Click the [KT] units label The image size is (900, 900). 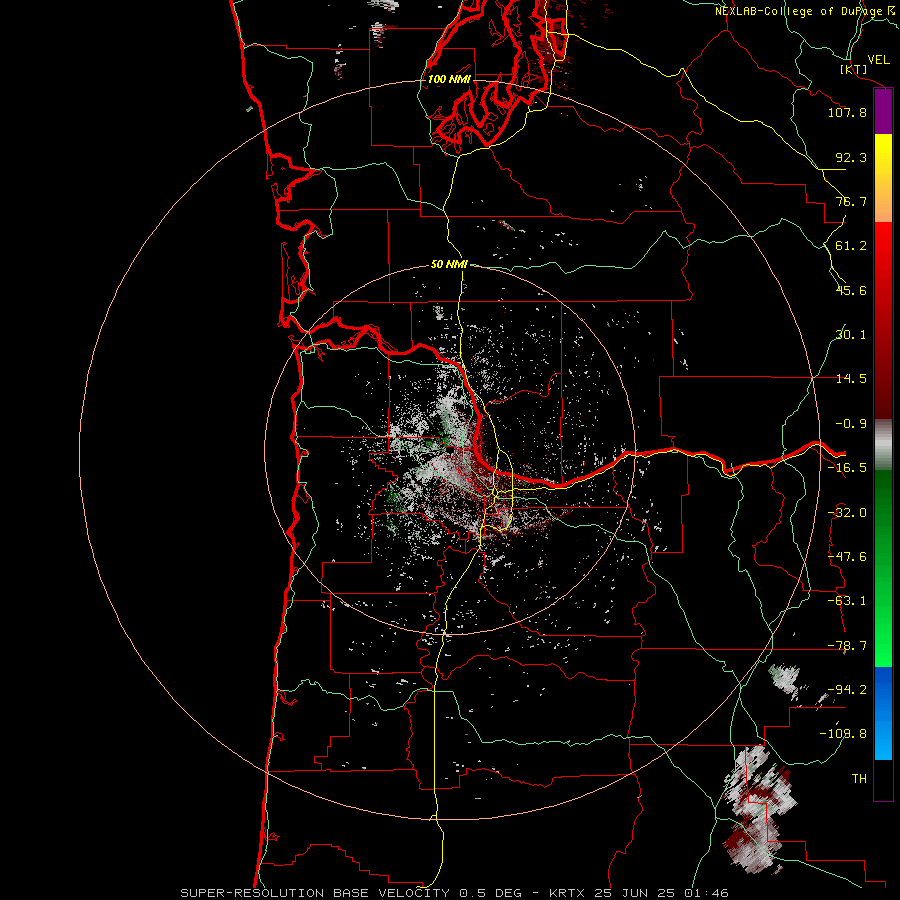click(854, 70)
